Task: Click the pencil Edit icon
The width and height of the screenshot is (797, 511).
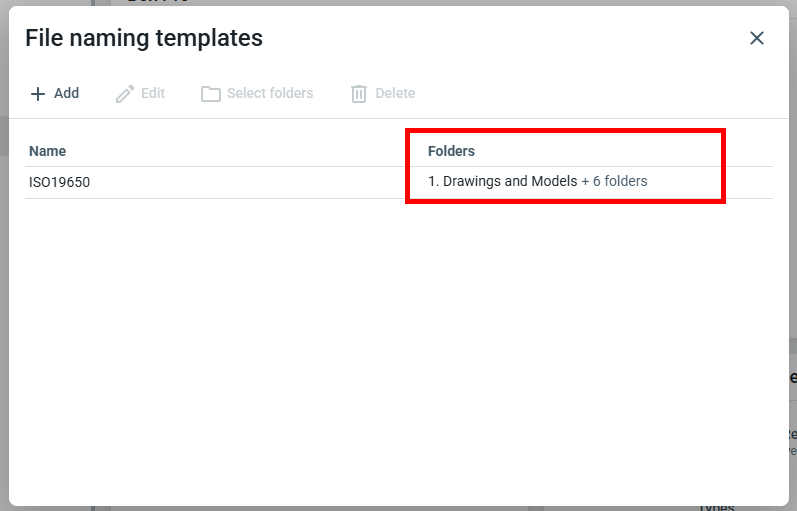Action: (125, 94)
